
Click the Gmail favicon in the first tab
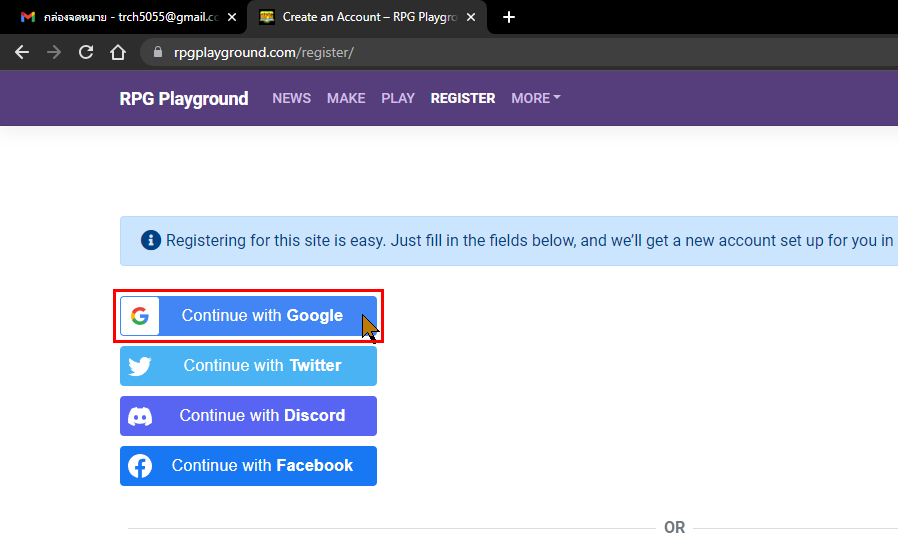(x=27, y=17)
